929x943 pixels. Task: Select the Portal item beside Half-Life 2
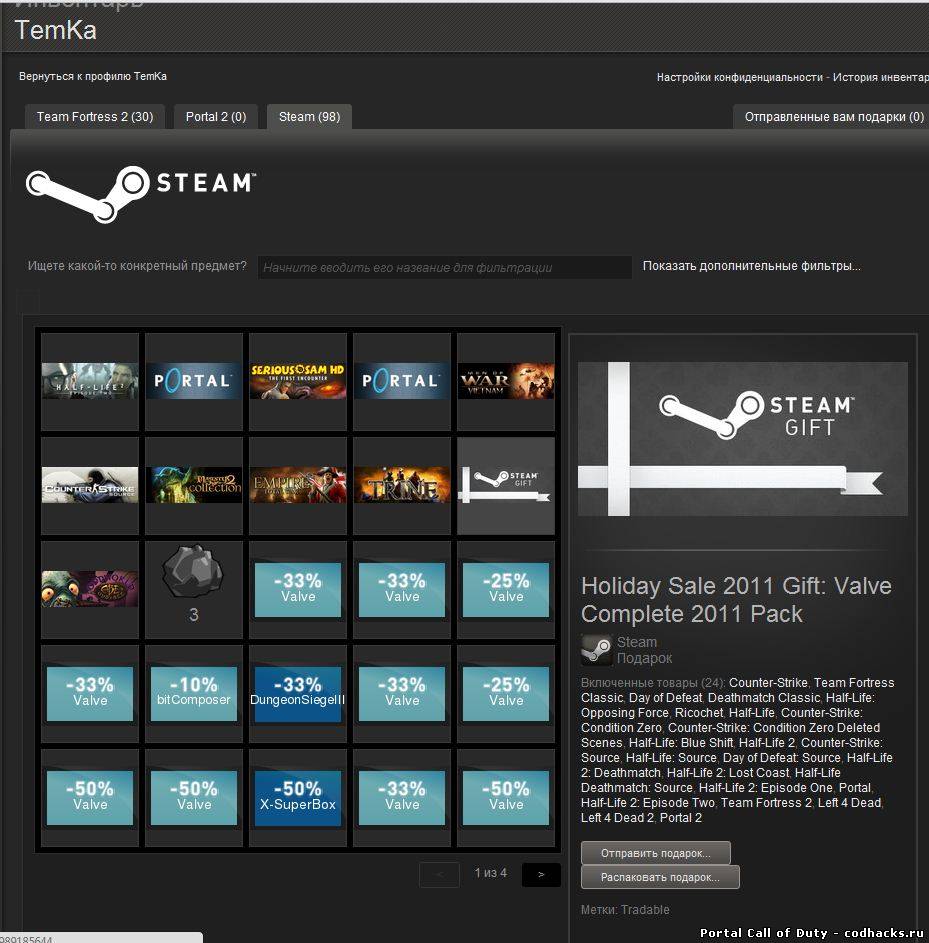[x=194, y=381]
